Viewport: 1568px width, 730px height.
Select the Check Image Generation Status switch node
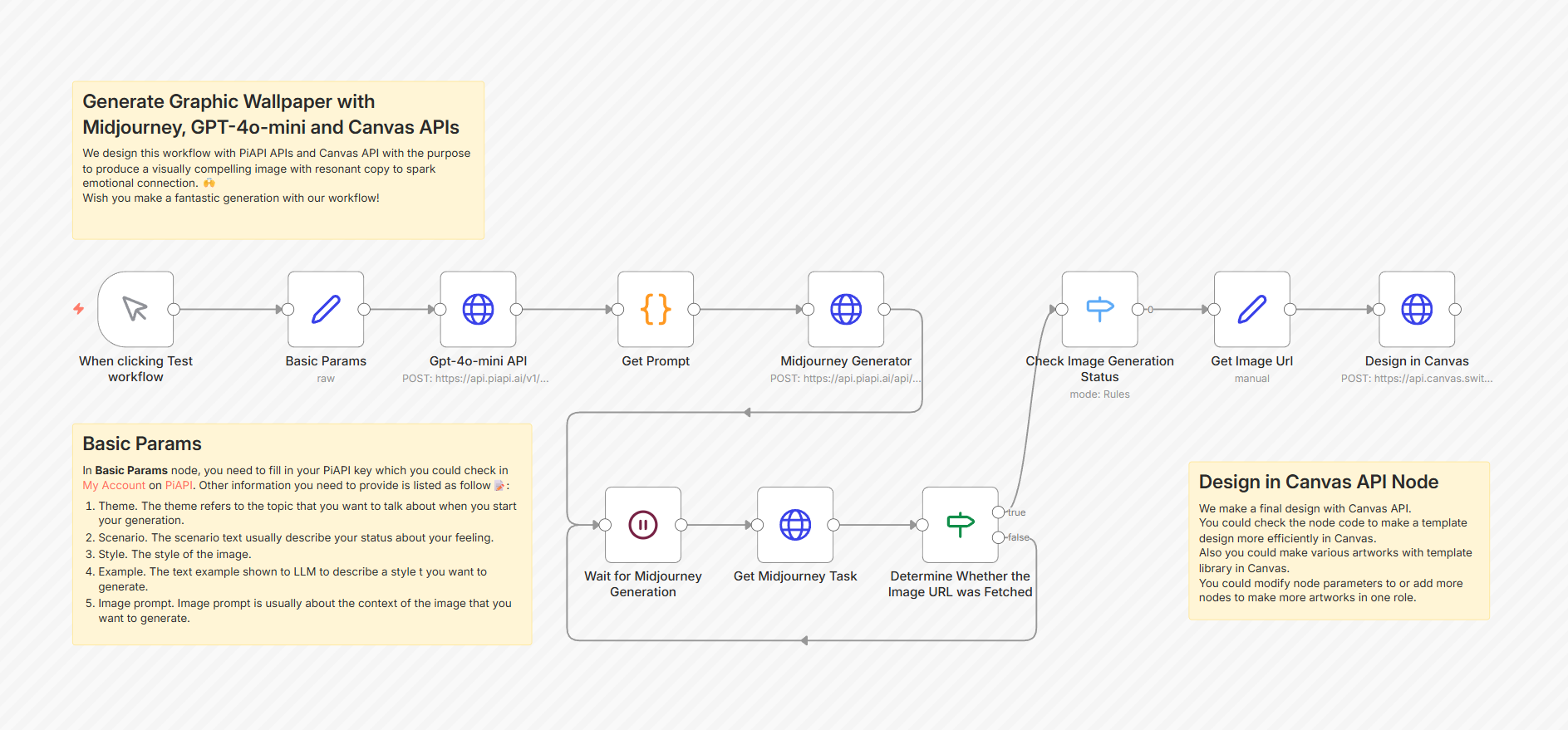coord(1099,309)
